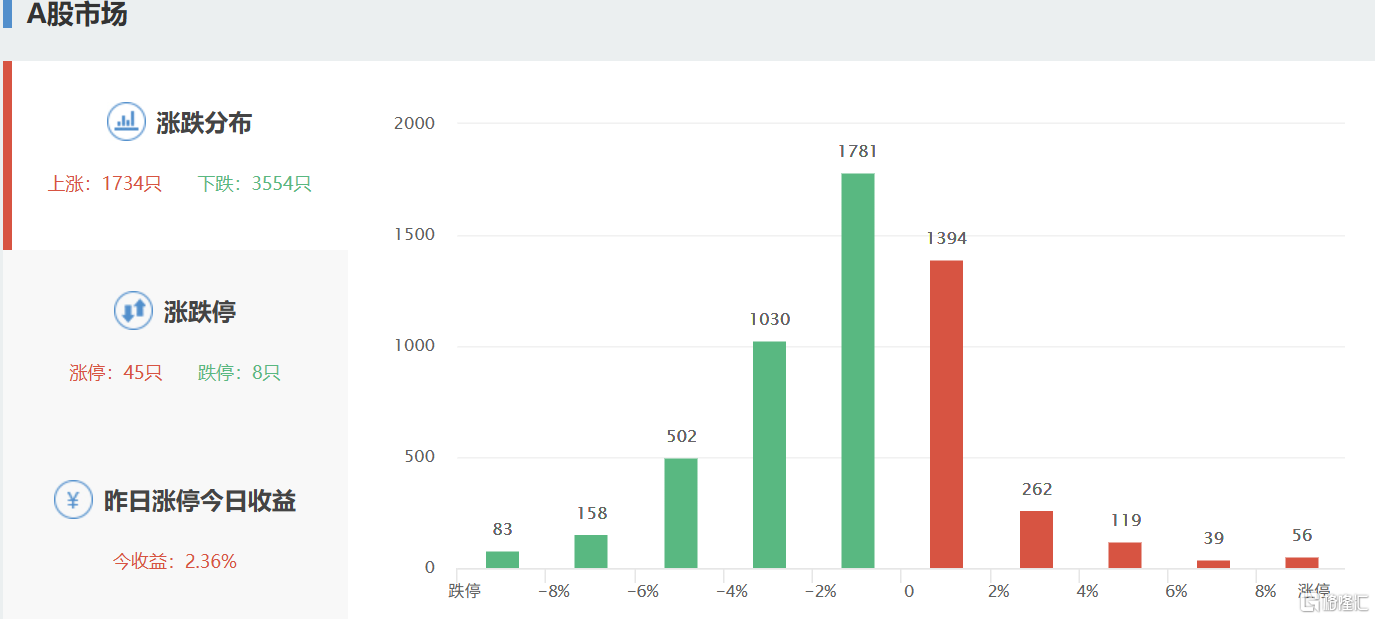Click the green bar labeled 158
The image size is (1375, 619).
click(591, 551)
